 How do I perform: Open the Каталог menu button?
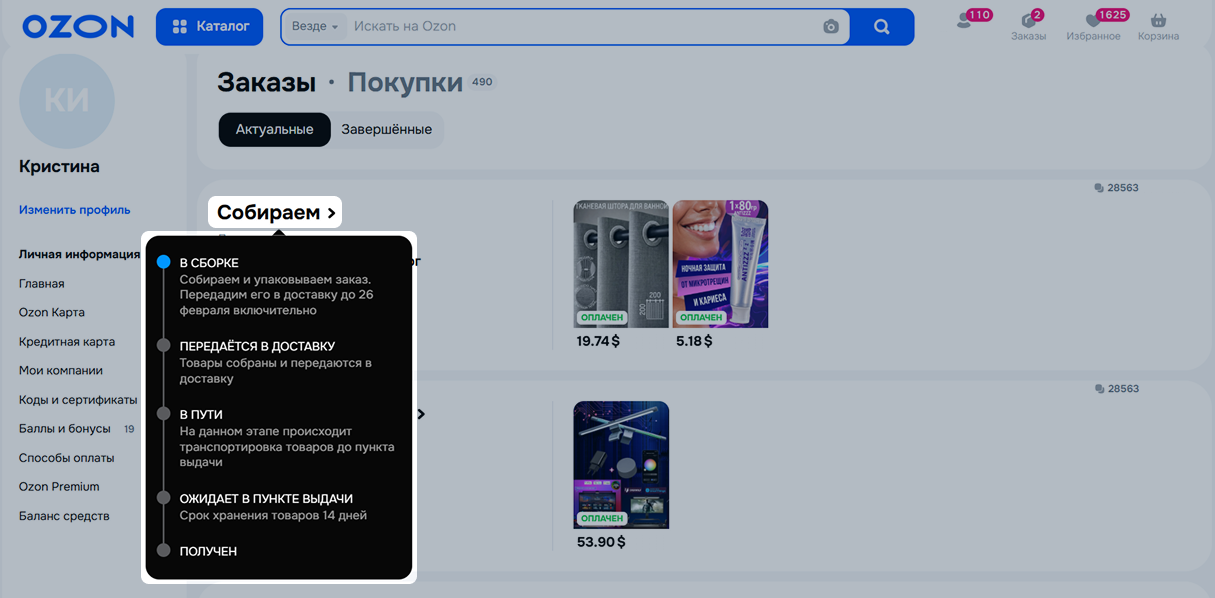click(209, 27)
